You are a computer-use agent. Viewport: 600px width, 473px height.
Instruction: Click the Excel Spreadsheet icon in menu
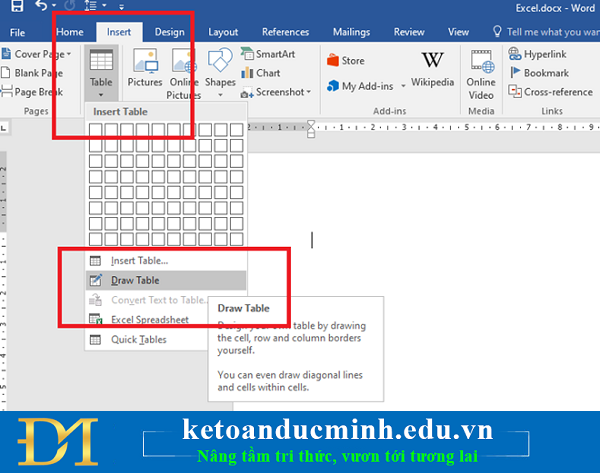point(95,319)
